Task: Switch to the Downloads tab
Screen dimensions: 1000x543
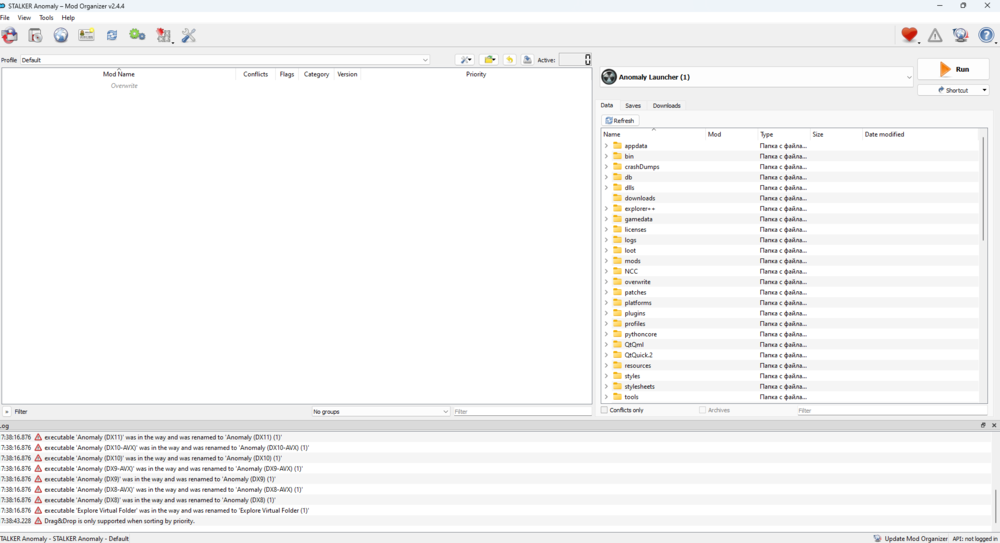Action: click(666, 105)
